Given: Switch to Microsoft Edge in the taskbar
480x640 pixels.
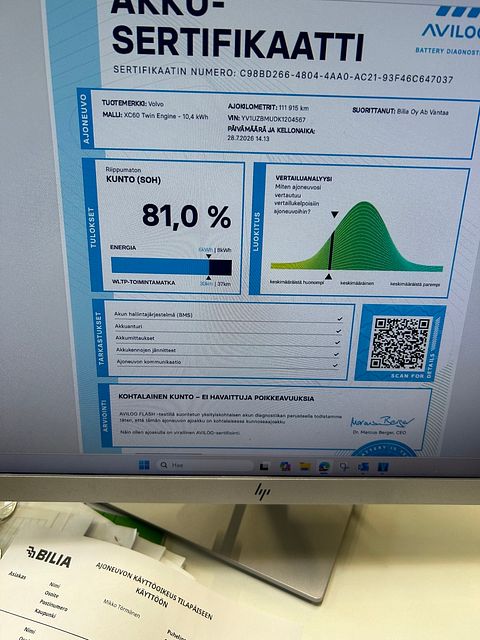Looking at the screenshot, I should (x=324, y=466).
